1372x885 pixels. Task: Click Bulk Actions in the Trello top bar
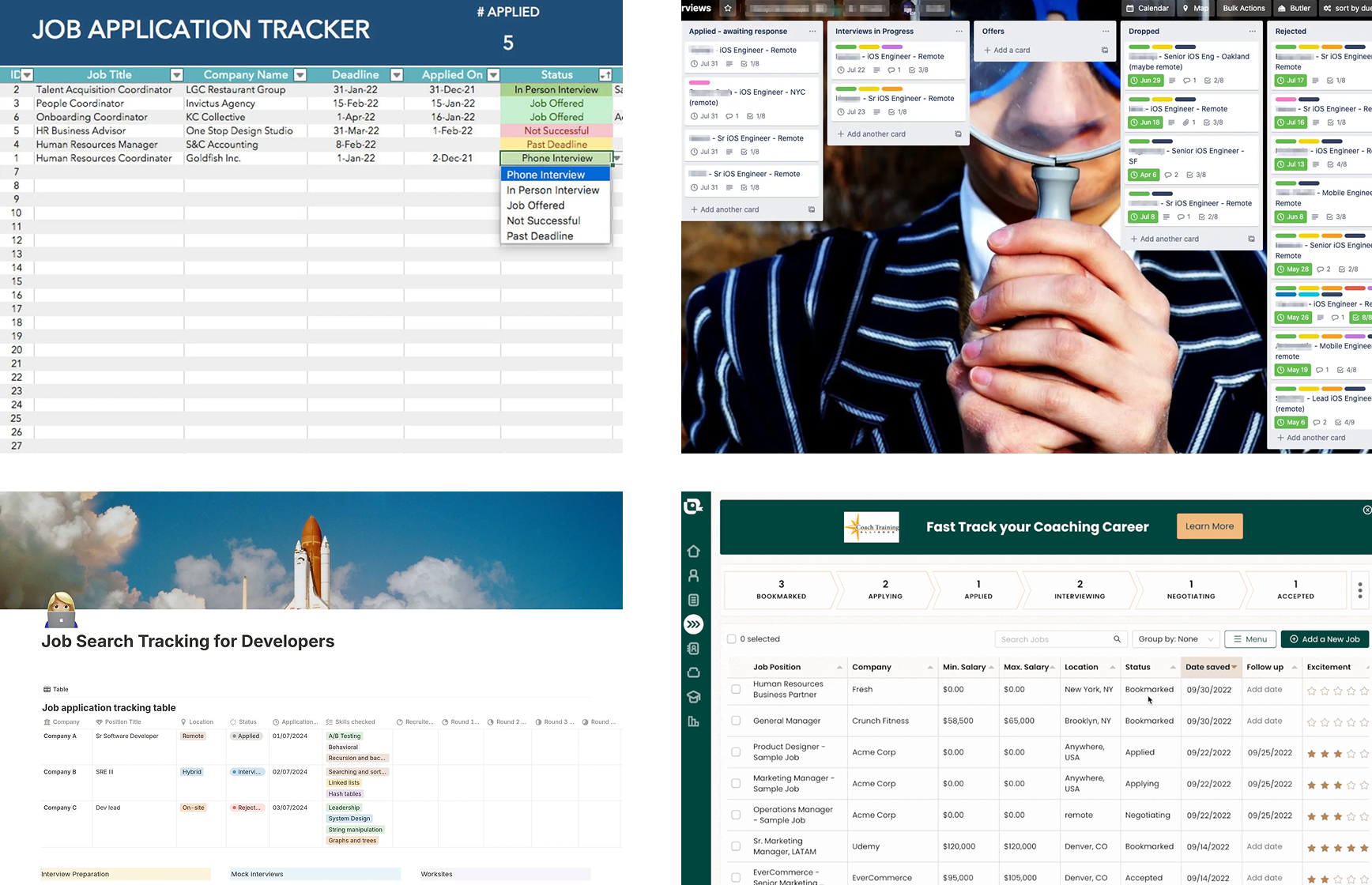[x=1243, y=9]
